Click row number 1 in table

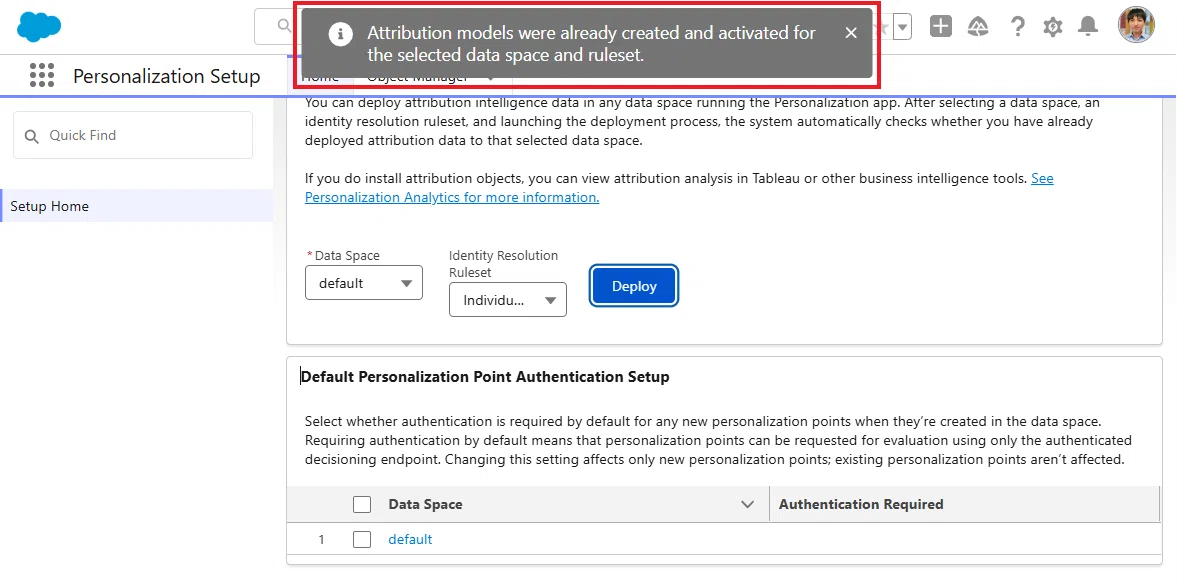click(321, 539)
